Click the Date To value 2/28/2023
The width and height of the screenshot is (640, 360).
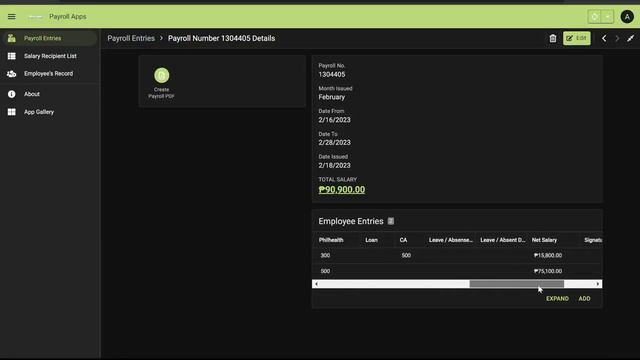(334, 143)
